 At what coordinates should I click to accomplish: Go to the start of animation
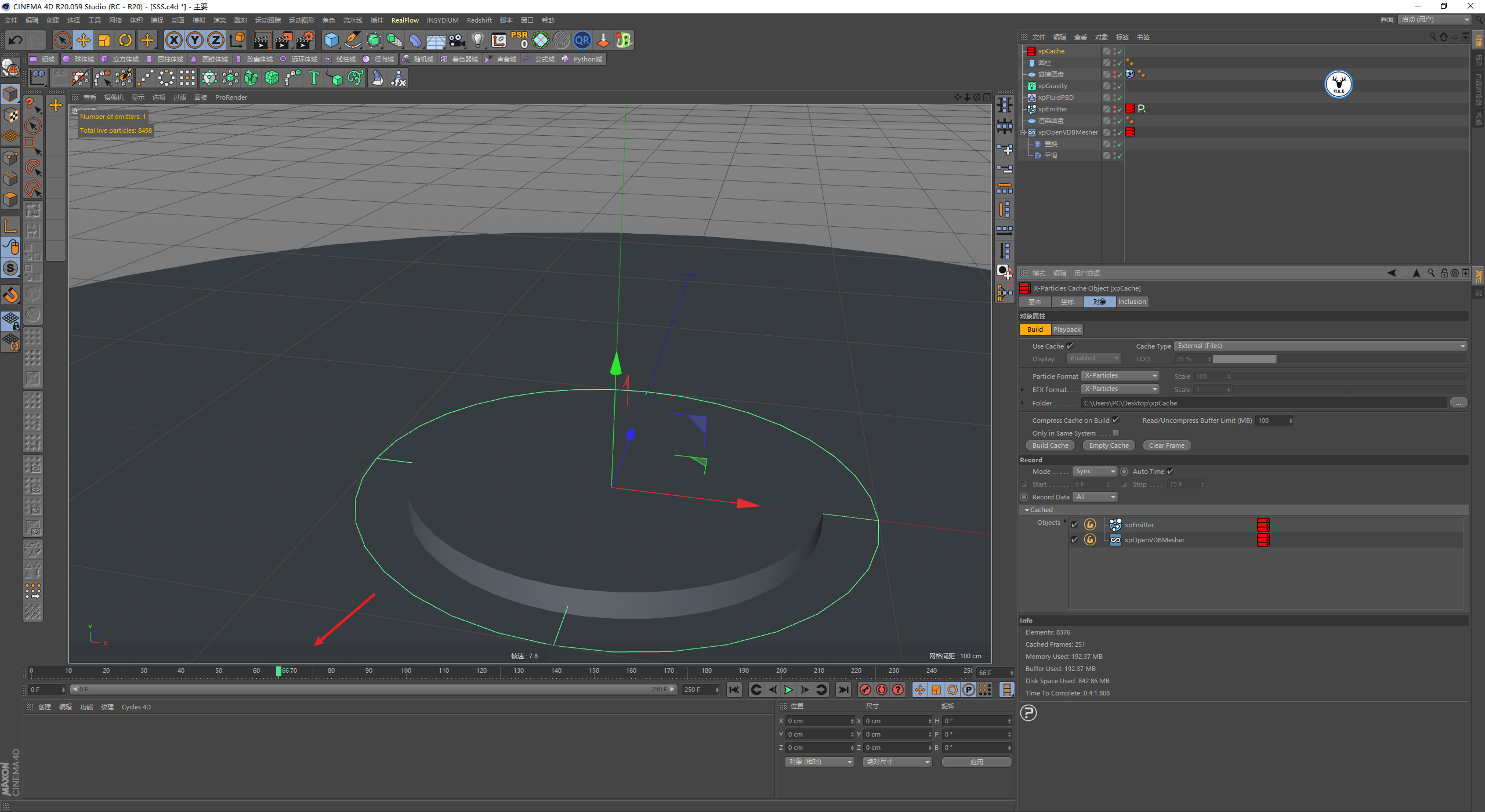tap(734, 690)
